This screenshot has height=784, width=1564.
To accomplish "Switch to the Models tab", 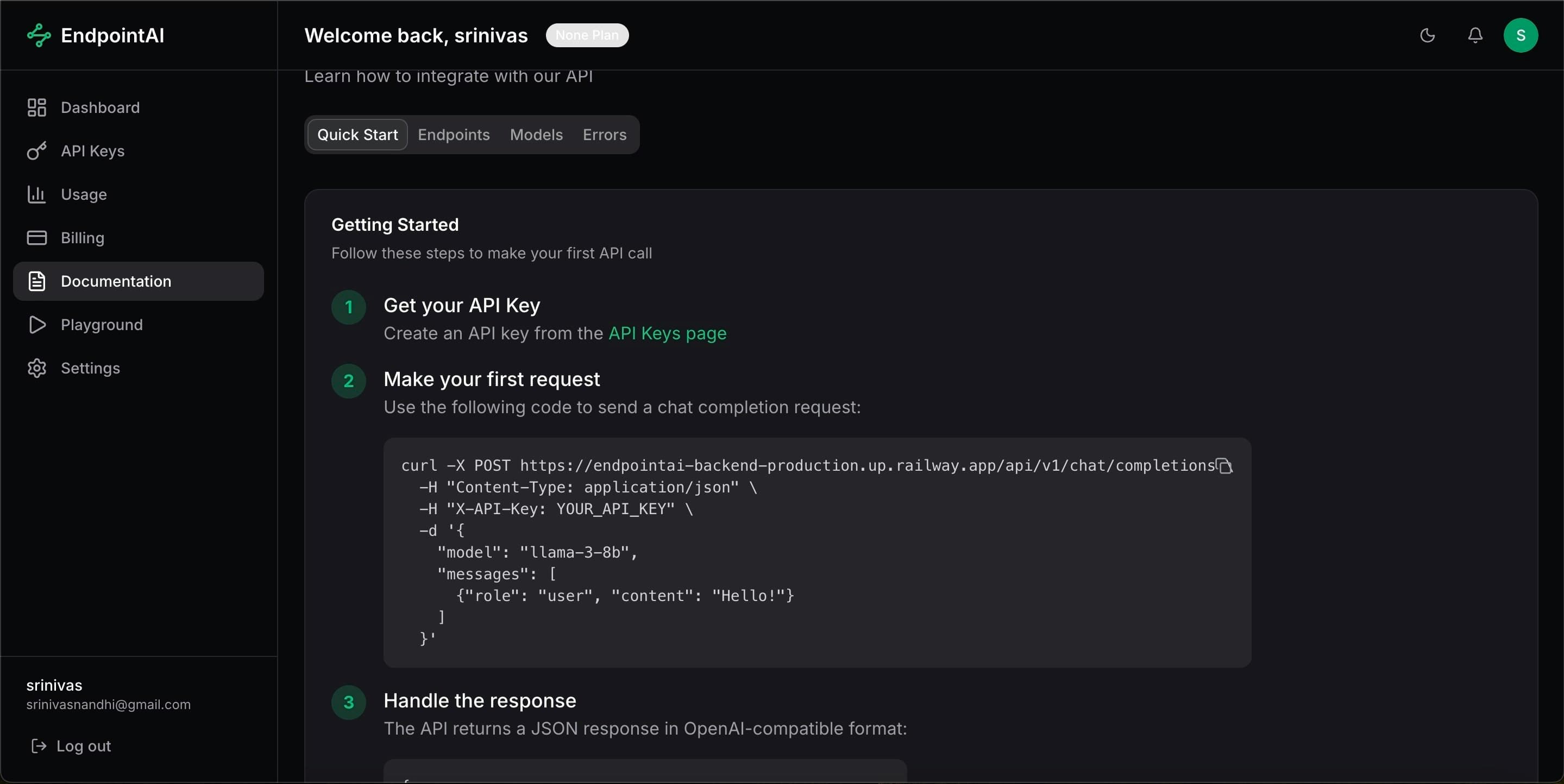I will coord(536,135).
